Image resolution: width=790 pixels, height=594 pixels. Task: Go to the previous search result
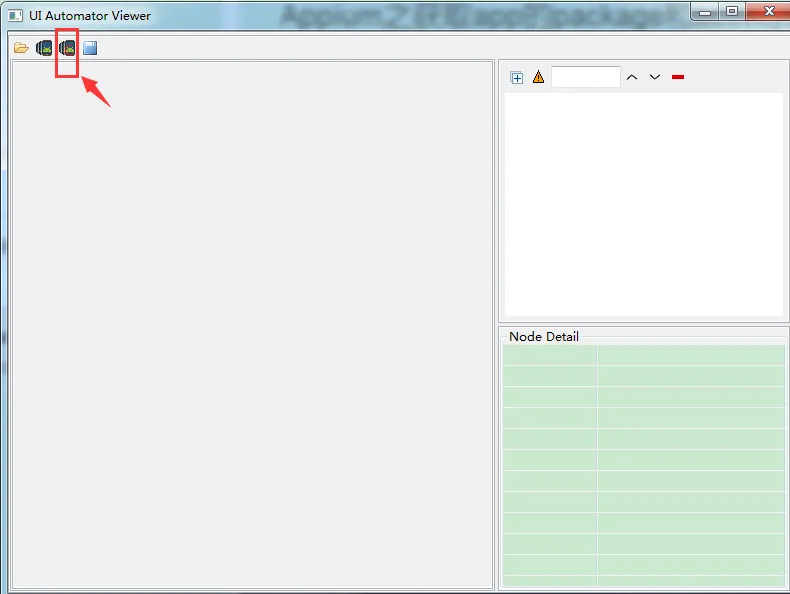pos(632,77)
